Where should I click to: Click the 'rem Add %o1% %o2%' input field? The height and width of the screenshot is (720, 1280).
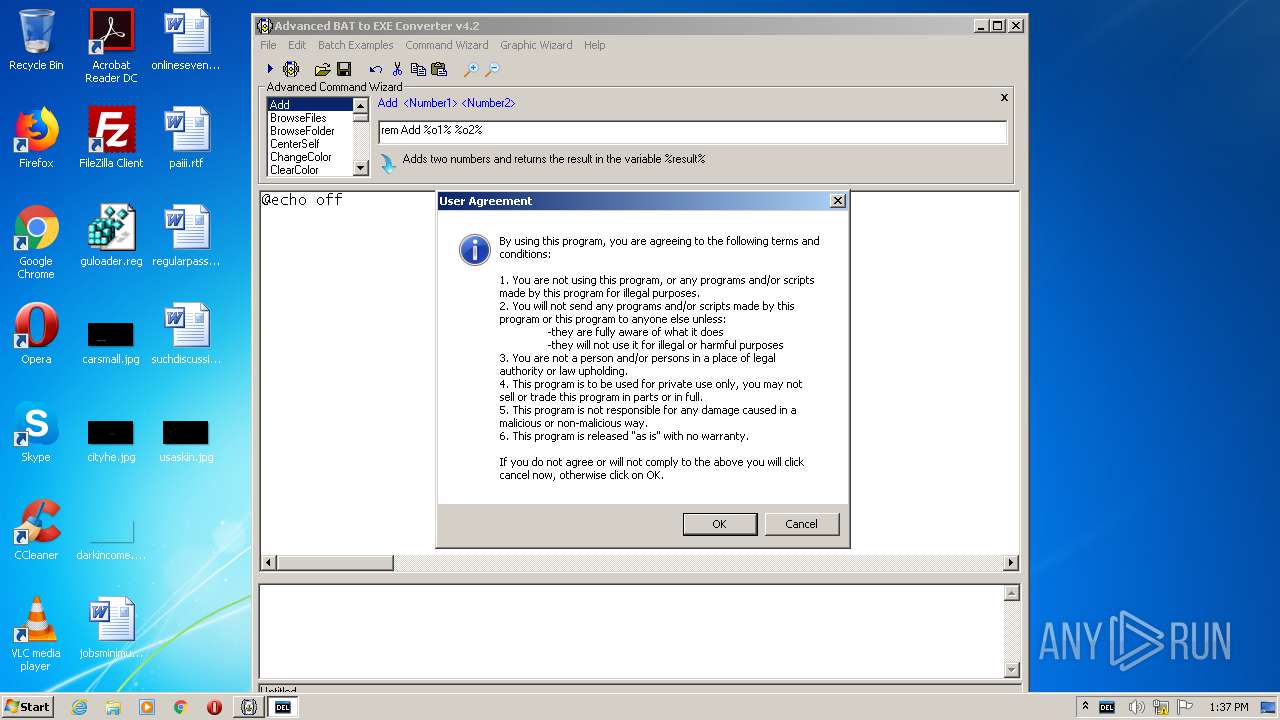(x=692, y=131)
